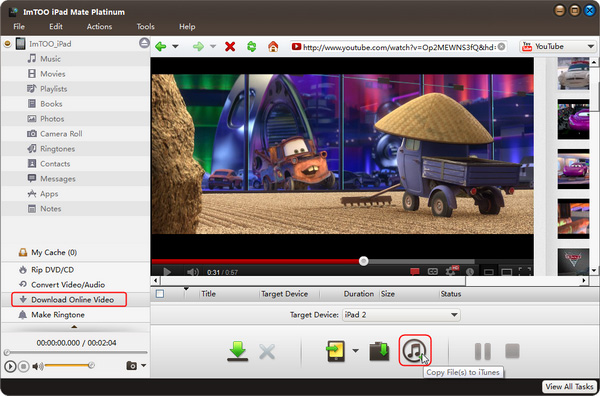This screenshot has height=396, width=600.
Task: Copy files to computer folder icon
Action: [x=379, y=351]
